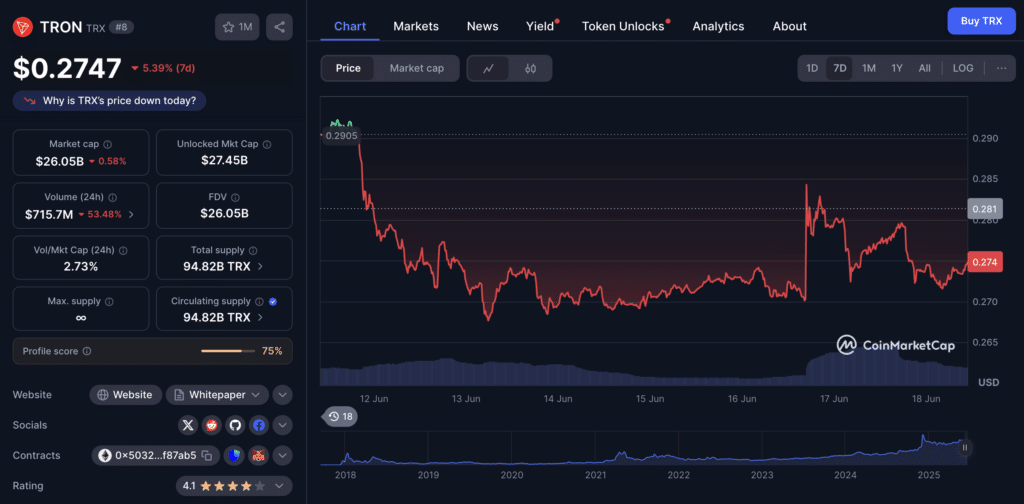Click the history events 18 badge
Screen dimensions: 1024x504
point(339,416)
